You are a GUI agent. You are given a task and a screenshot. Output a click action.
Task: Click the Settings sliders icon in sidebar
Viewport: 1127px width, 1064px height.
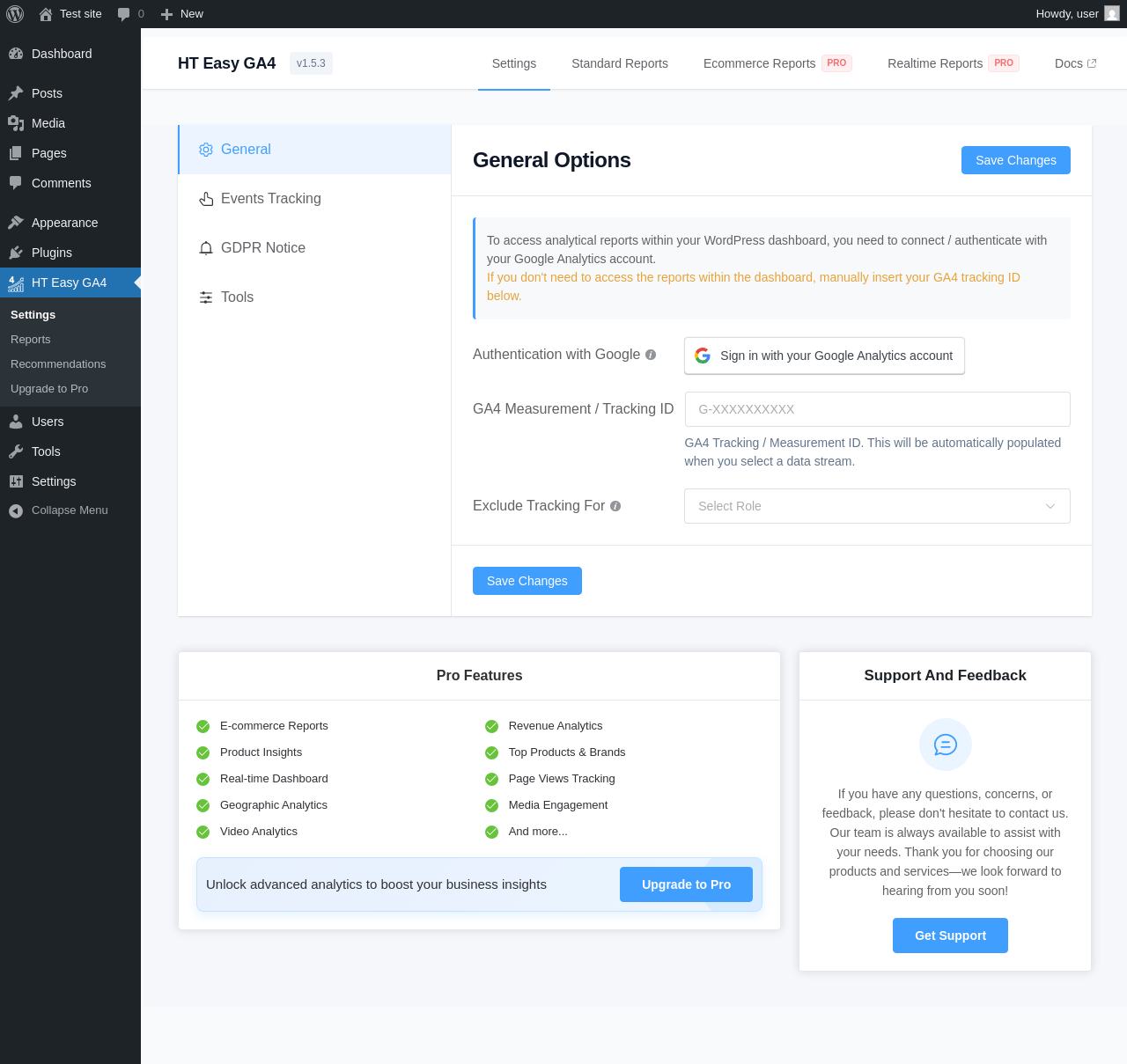click(x=16, y=481)
